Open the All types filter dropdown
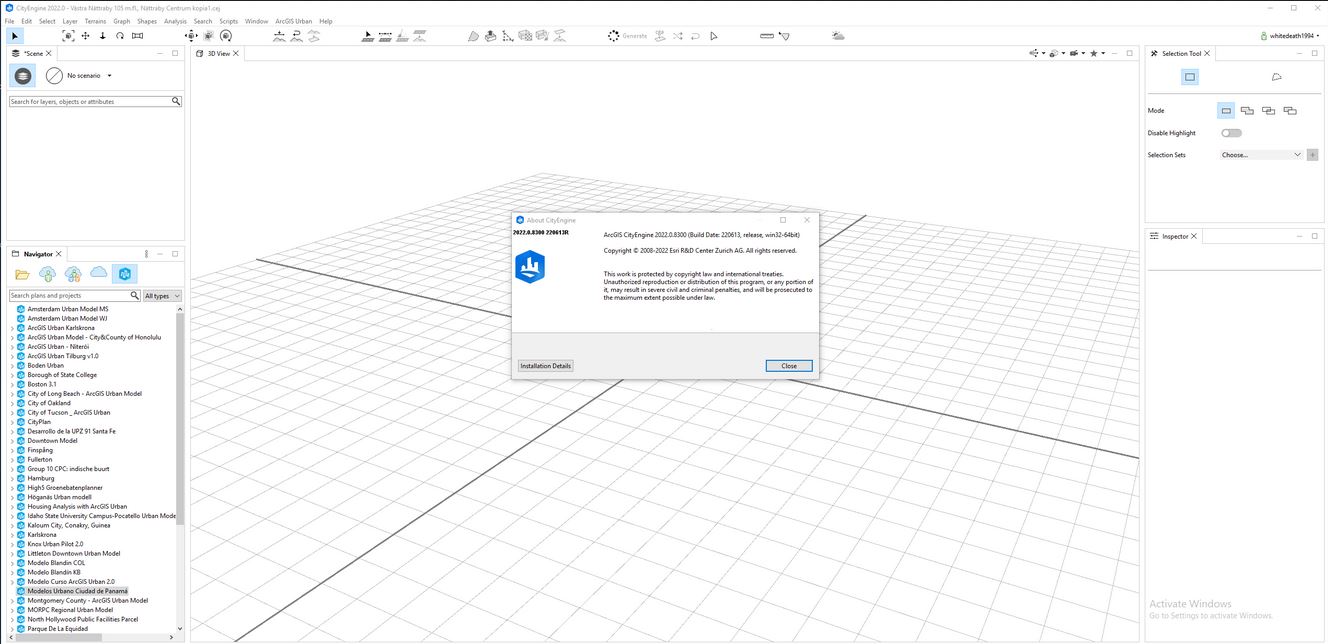This screenshot has height=644, width=1328. [x=162, y=295]
